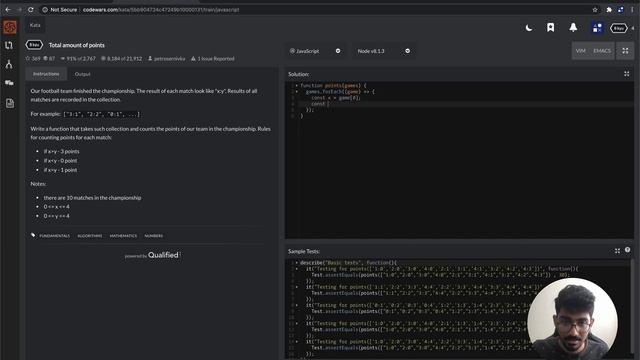This screenshot has height=360, width=640.
Task: Click the 8 kyu rank badge in header
Action: [618, 28]
